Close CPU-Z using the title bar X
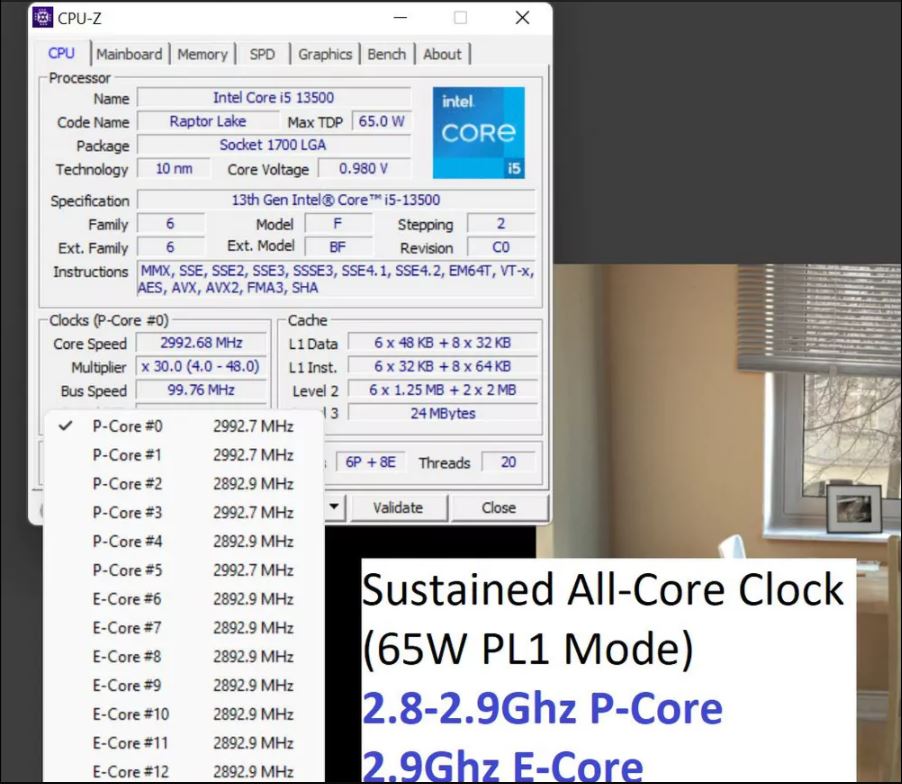Image resolution: width=902 pixels, height=784 pixels. click(x=522, y=18)
